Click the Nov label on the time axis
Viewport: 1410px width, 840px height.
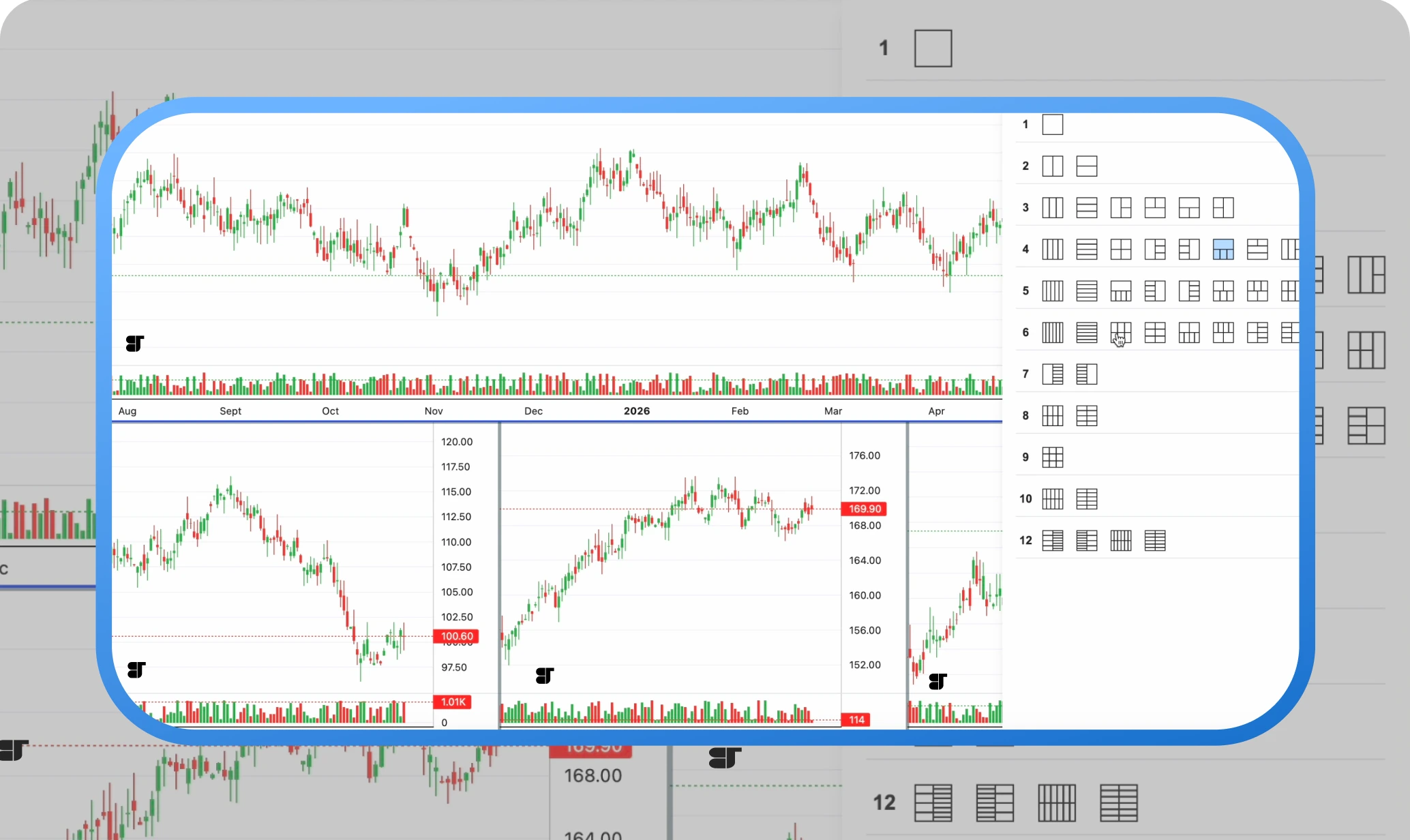tap(433, 411)
